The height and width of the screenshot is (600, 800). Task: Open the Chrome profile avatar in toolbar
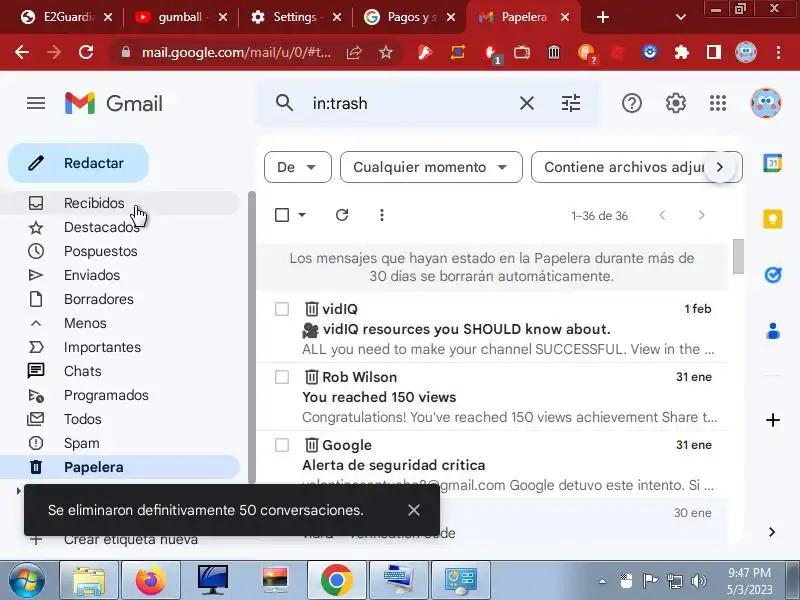pos(746,52)
